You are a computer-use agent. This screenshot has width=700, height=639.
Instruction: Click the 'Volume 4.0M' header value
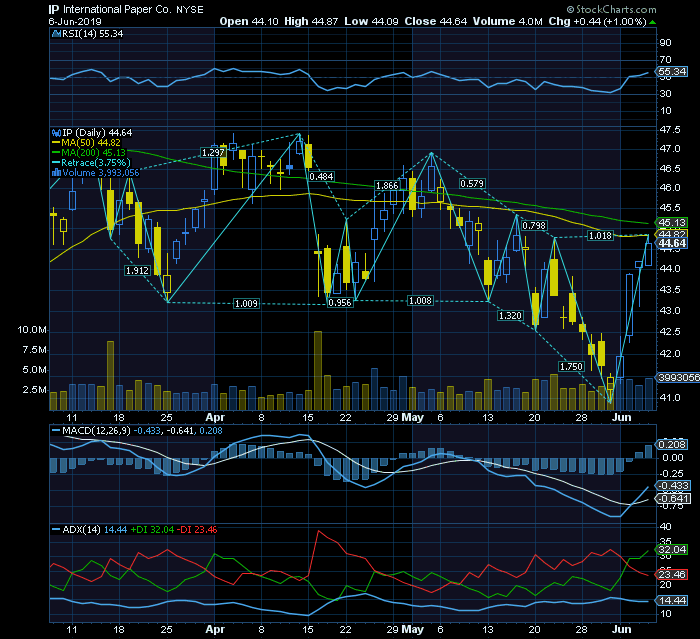click(x=508, y=21)
